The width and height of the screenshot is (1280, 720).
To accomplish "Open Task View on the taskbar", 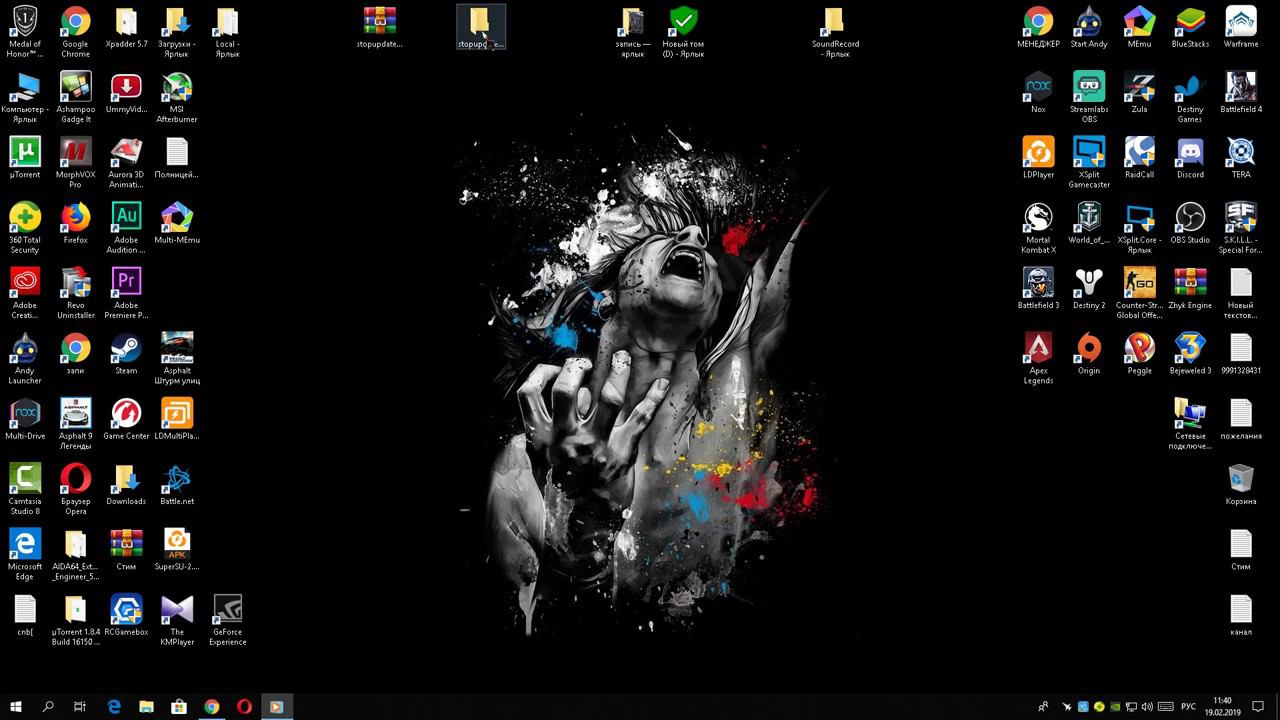I will pyautogui.click(x=80, y=706).
